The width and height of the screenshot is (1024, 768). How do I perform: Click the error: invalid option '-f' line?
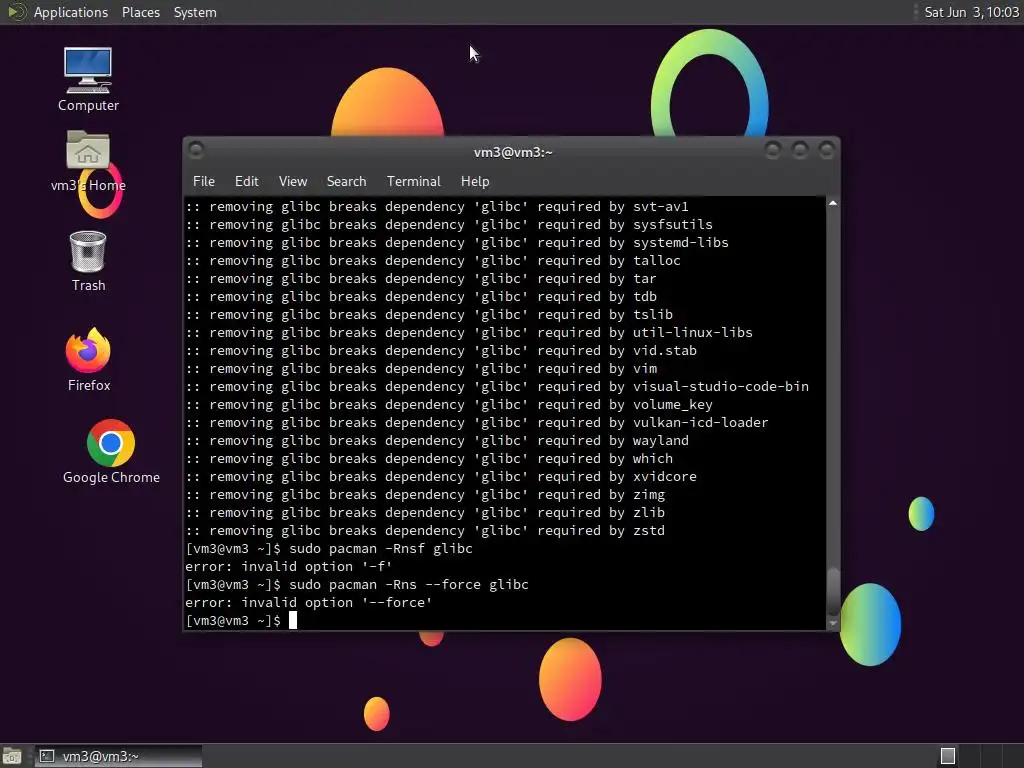tap(289, 566)
